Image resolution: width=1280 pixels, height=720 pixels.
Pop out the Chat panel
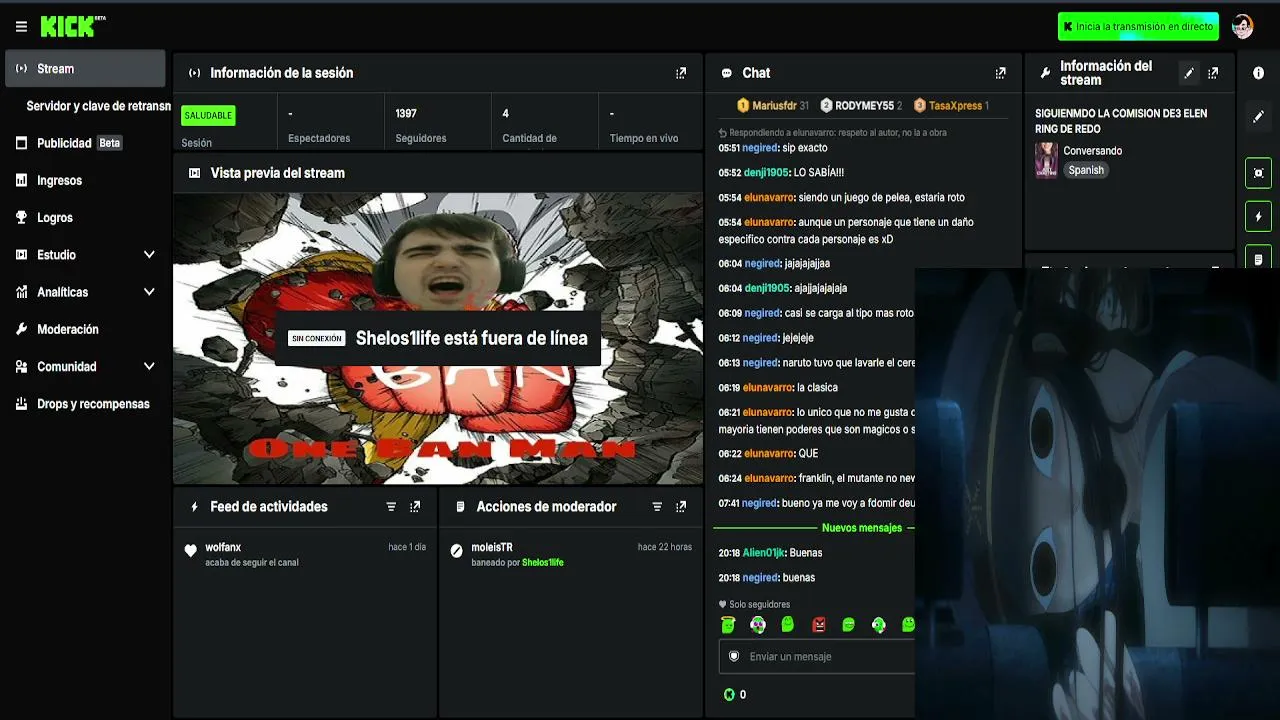click(1000, 73)
